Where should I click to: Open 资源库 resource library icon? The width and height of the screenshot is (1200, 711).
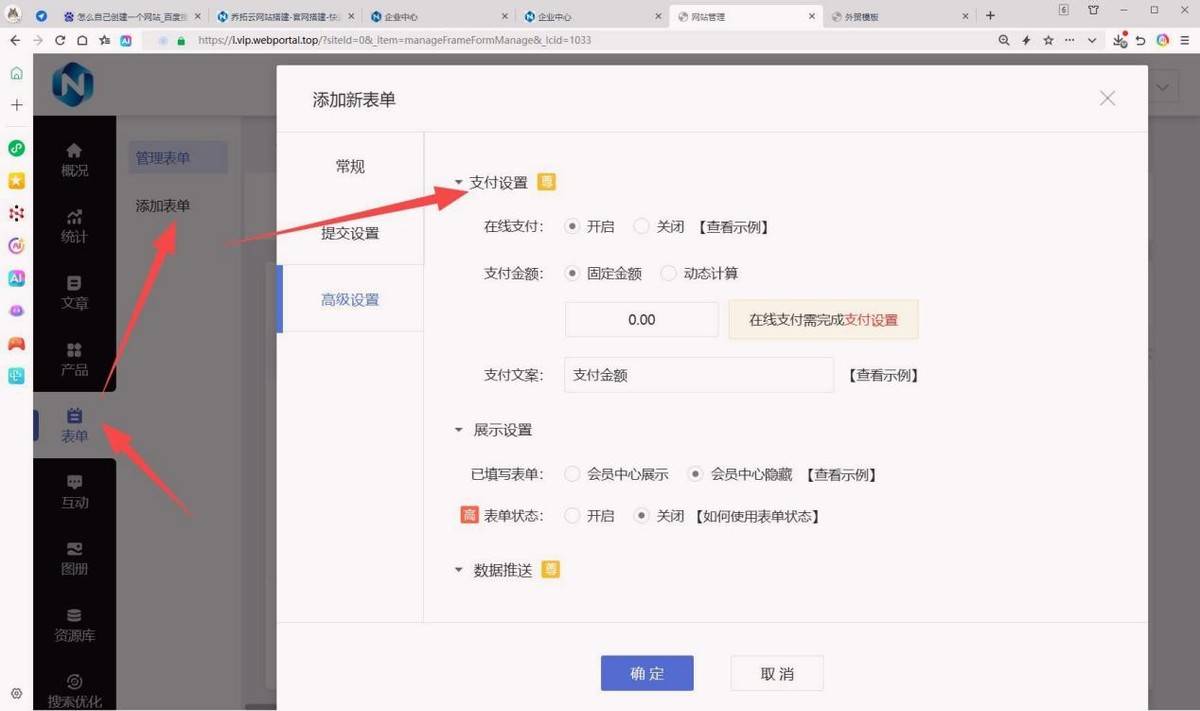pos(74,625)
